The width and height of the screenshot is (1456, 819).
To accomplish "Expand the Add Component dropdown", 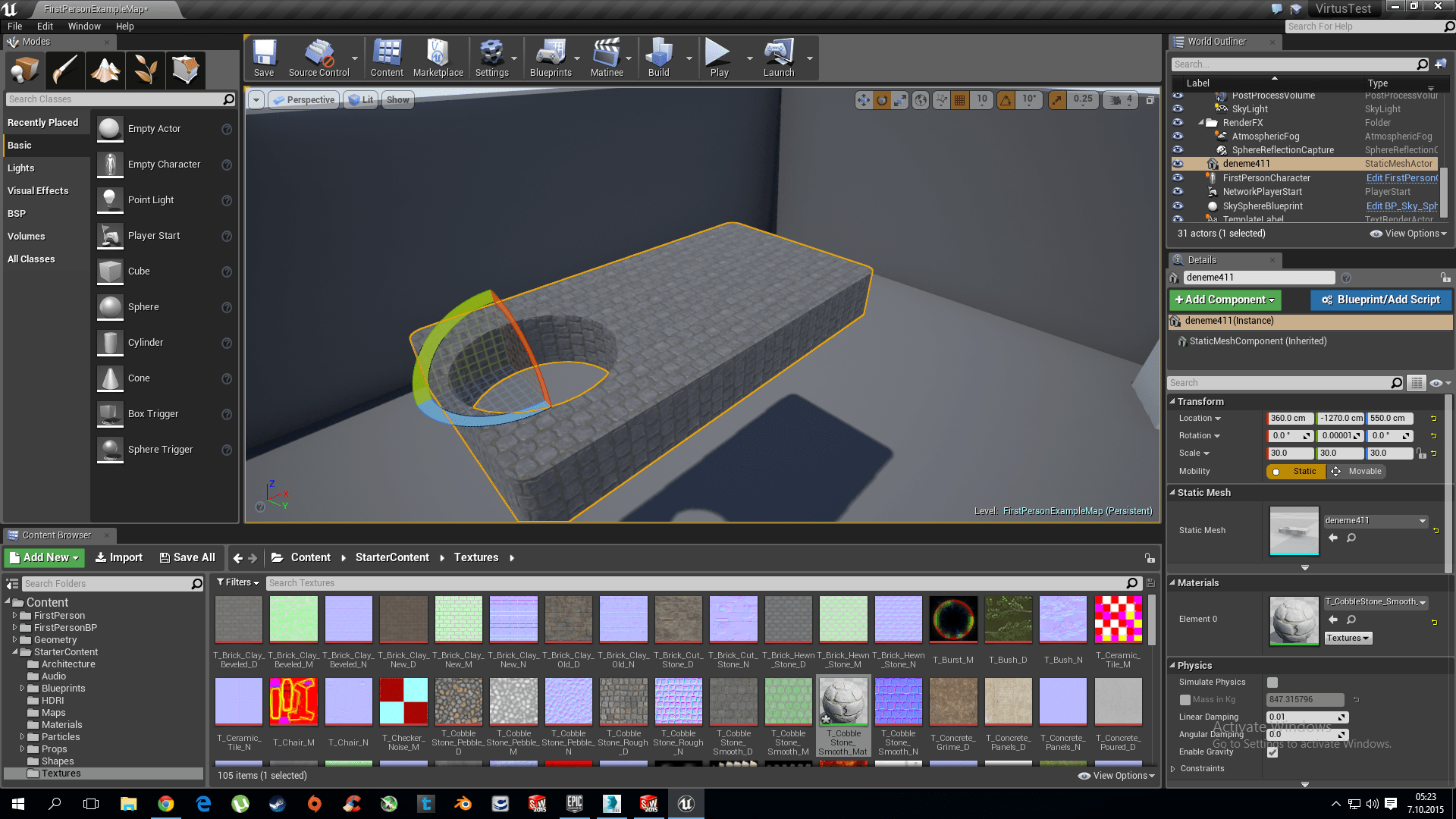I will coord(1225,300).
